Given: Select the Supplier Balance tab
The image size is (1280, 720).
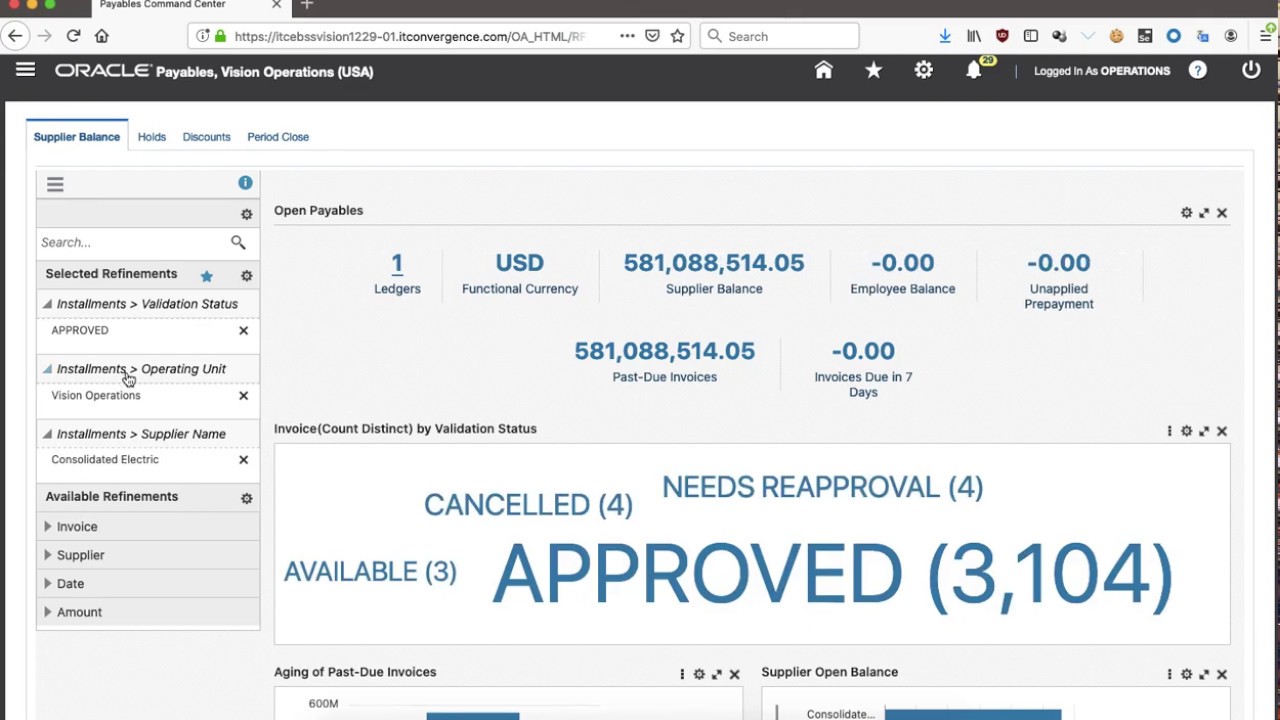Looking at the screenshot, I should [x=77, y=137].
